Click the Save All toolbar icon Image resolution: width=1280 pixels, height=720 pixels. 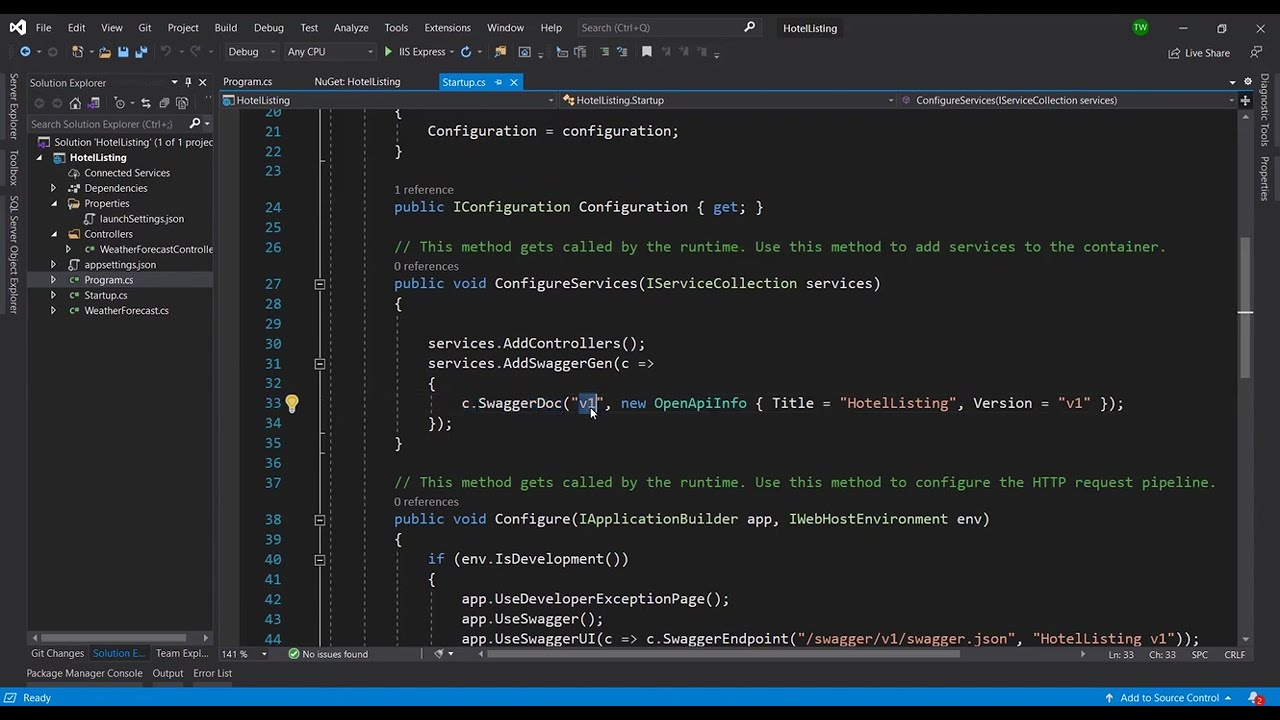coord(141,52)
